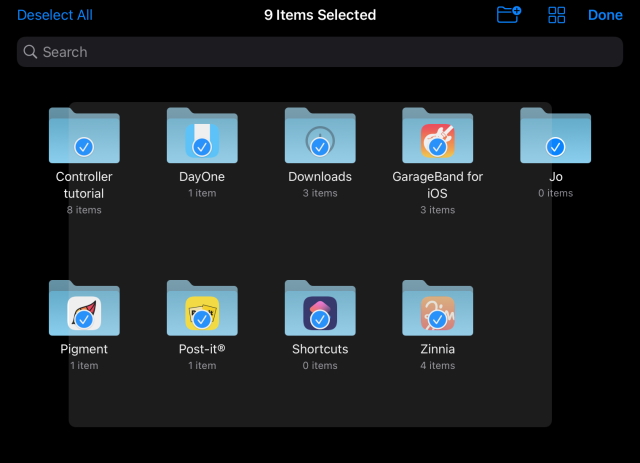Click the "Jo" folder name
This screenshot has width=640, height=463.
[x=556, y=177]
